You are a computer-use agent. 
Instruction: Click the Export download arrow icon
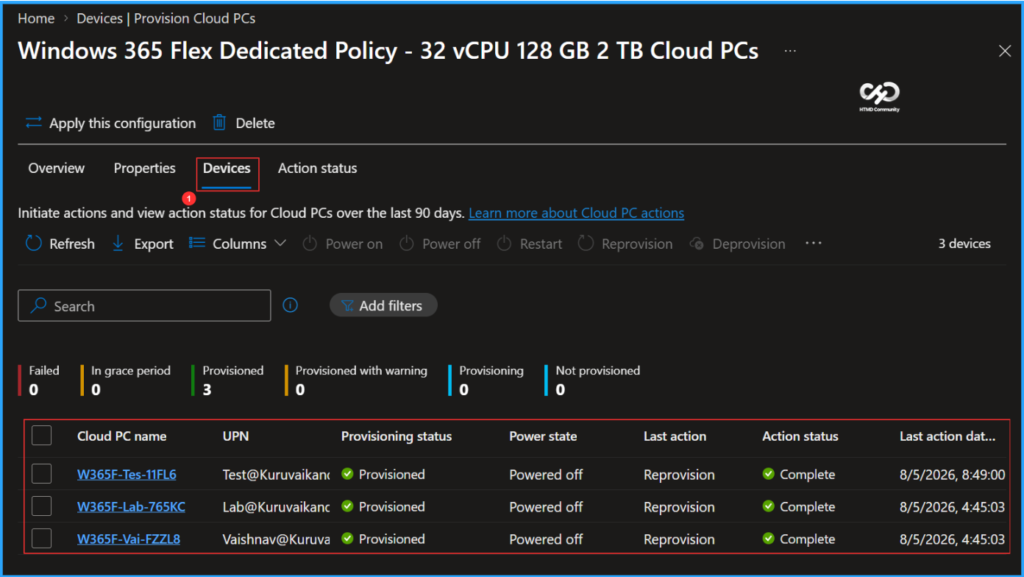pos(118,243)
